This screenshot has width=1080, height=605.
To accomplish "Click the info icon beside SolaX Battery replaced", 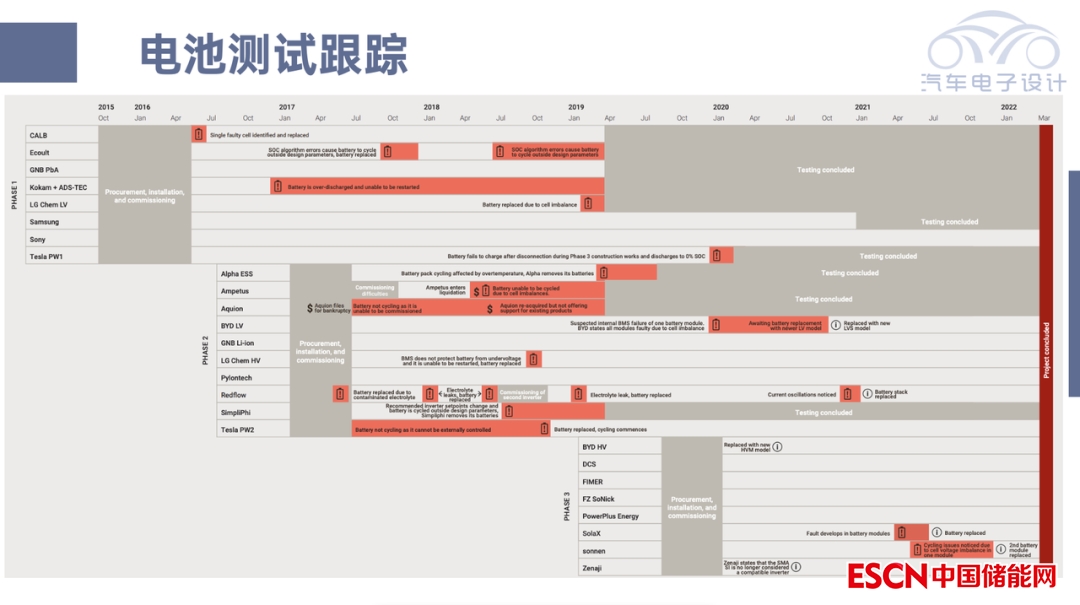I will pos(937,533).
